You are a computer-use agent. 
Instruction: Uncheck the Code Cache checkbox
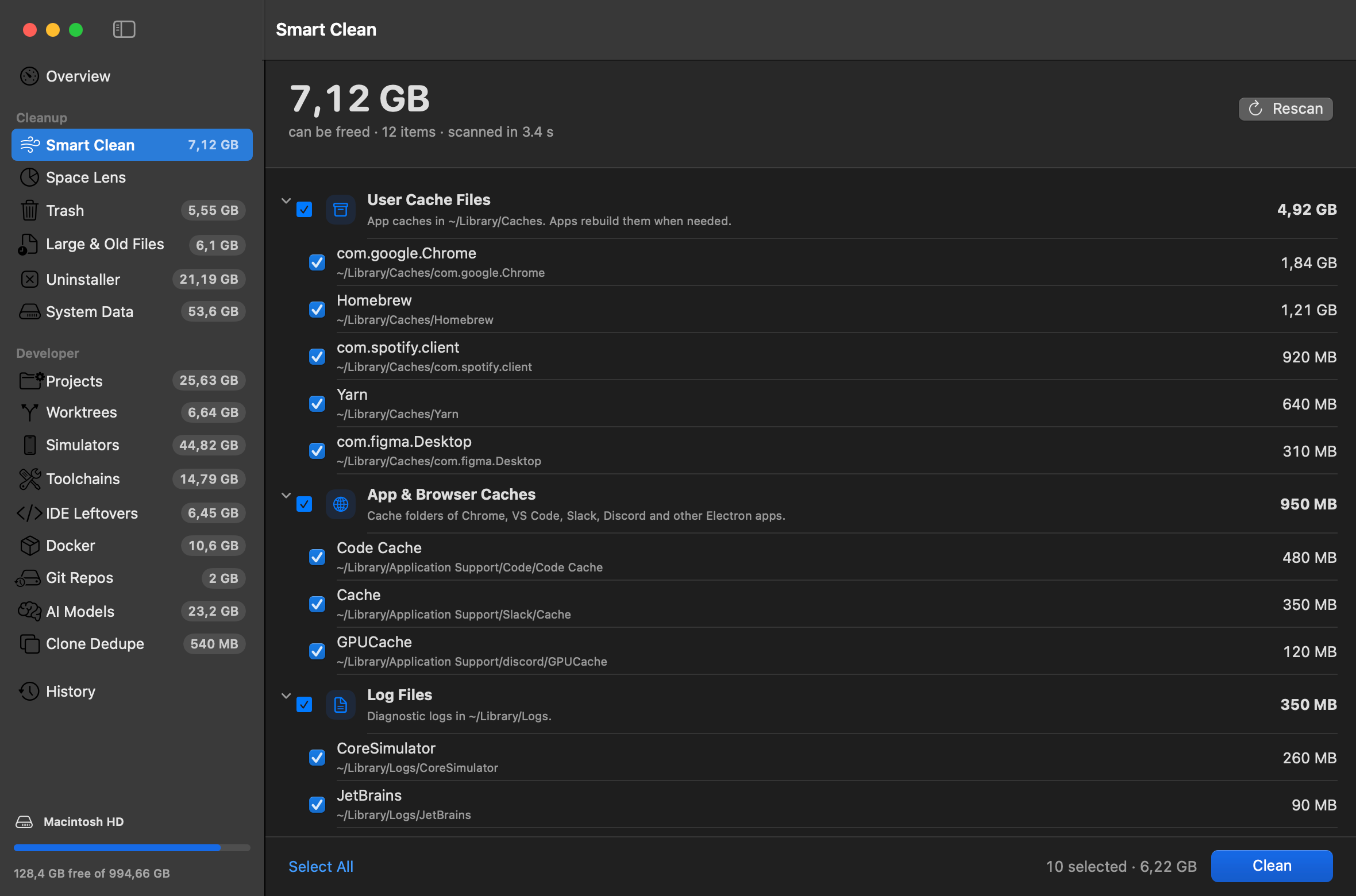click(317, 557)
